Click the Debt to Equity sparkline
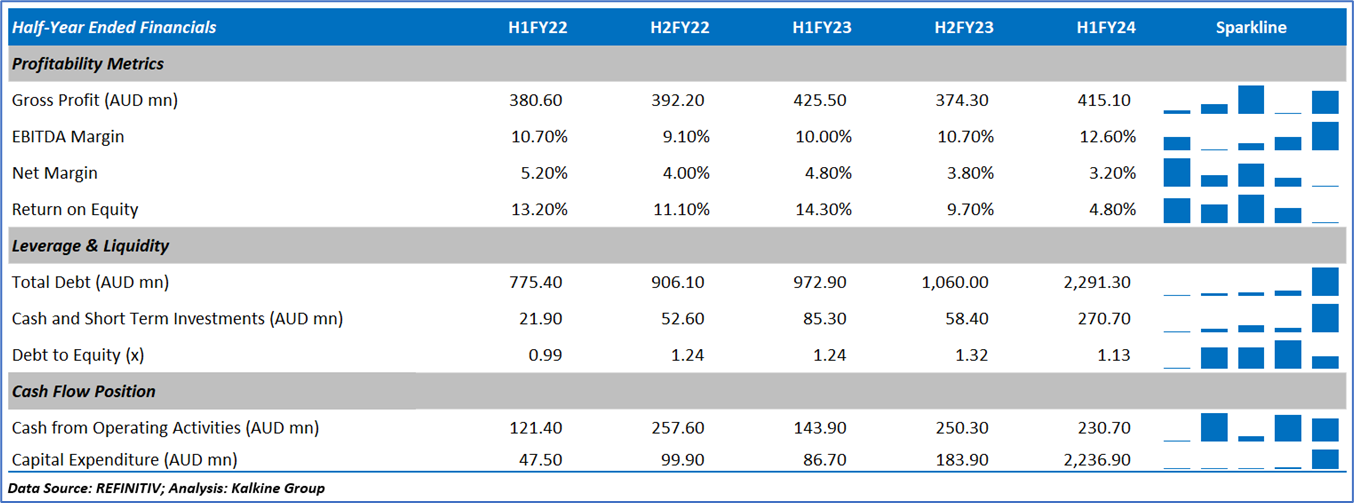Viewport: 1354px width, 503px height. click(x=1251, y=355)
